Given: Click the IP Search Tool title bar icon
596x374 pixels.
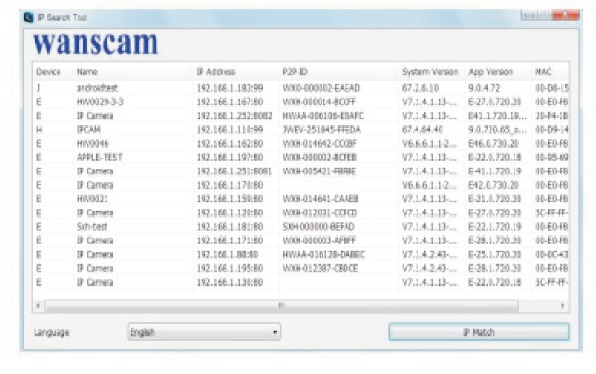Looking at the screenshot, I should coord(29,17).
